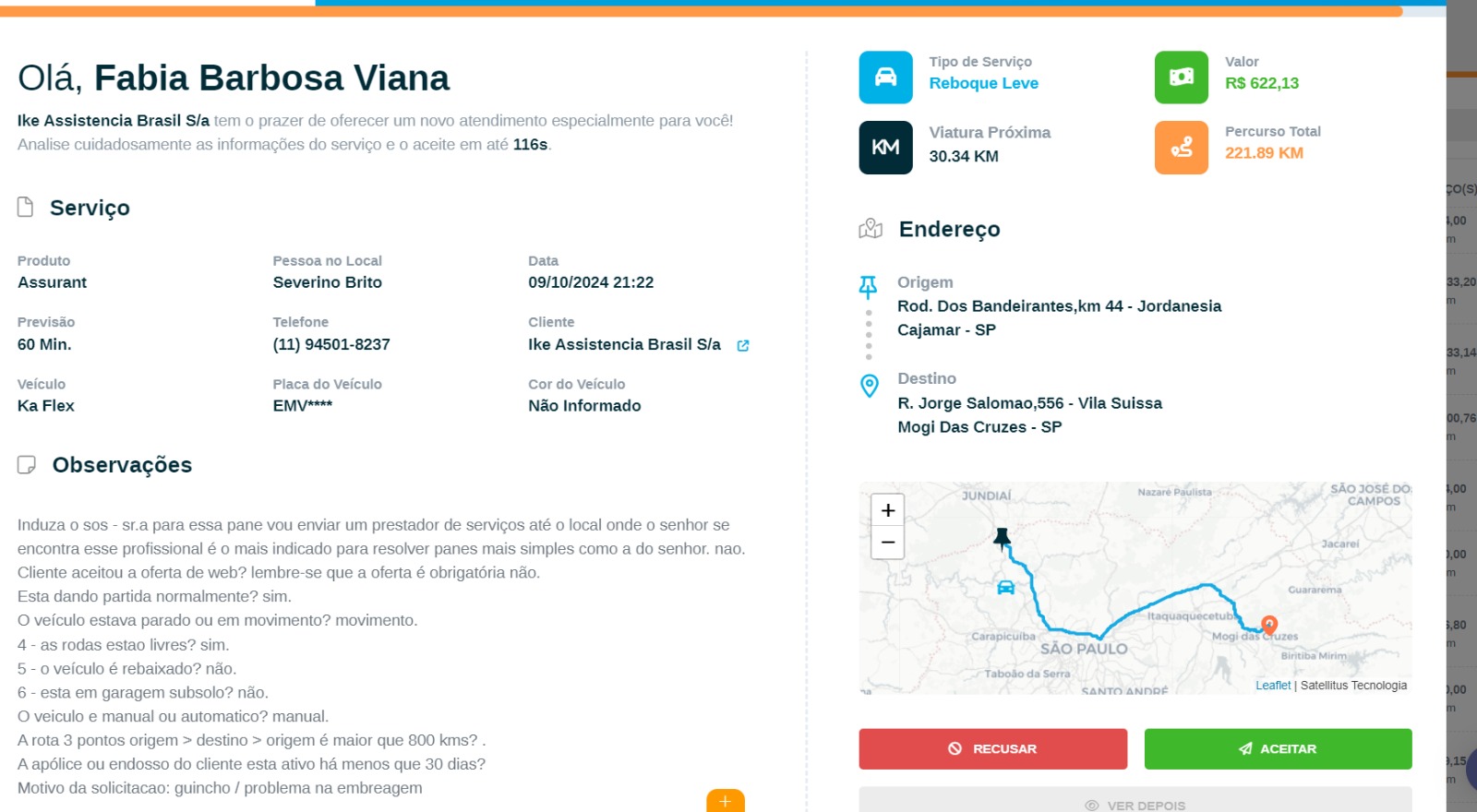Click the Mogi Das Cruzes - SP text
Image resolution: width=1477 pixels, height=812 pixels.
coord(979,427)
